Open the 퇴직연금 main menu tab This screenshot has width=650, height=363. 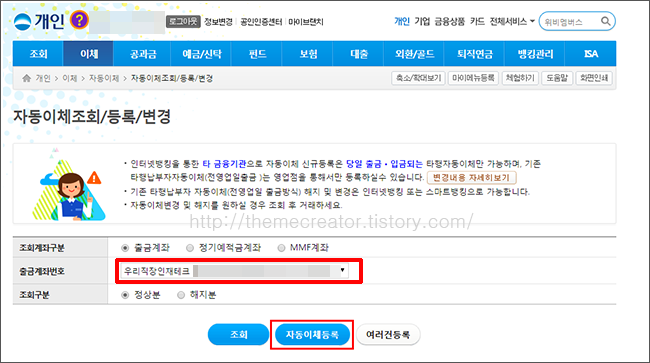point(475,53)
